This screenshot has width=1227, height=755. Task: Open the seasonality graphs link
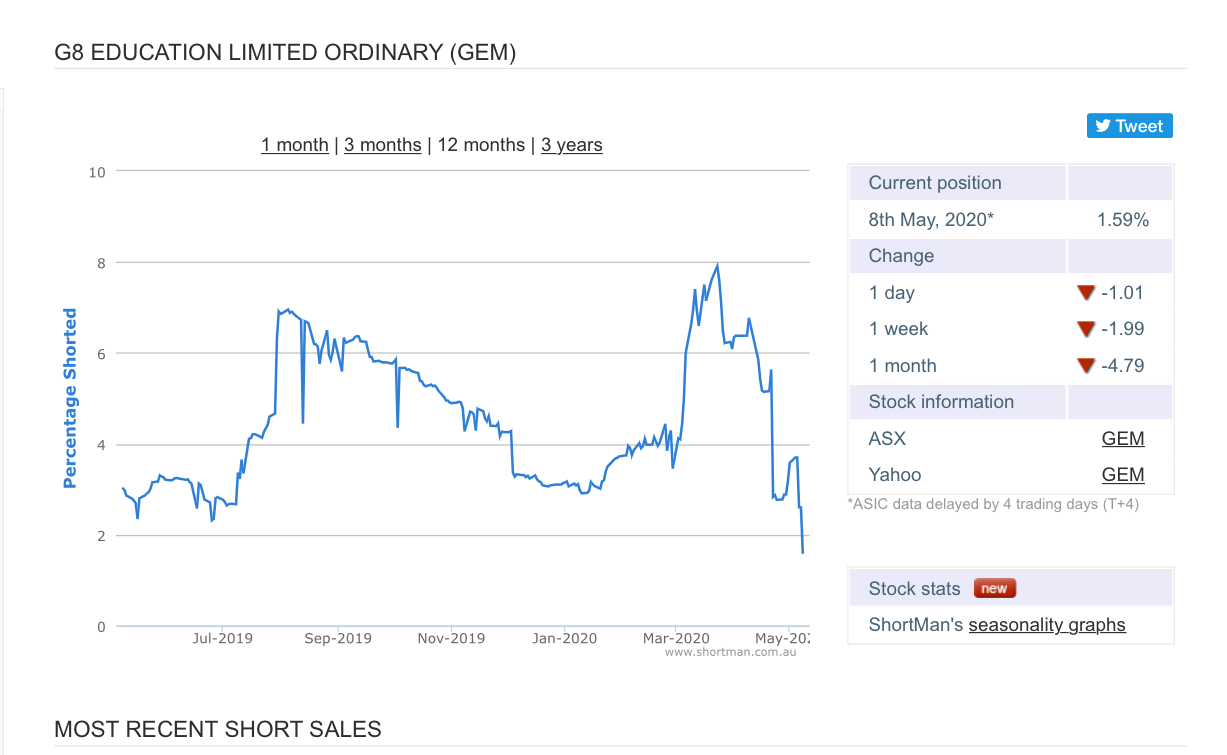[1047, 625]
